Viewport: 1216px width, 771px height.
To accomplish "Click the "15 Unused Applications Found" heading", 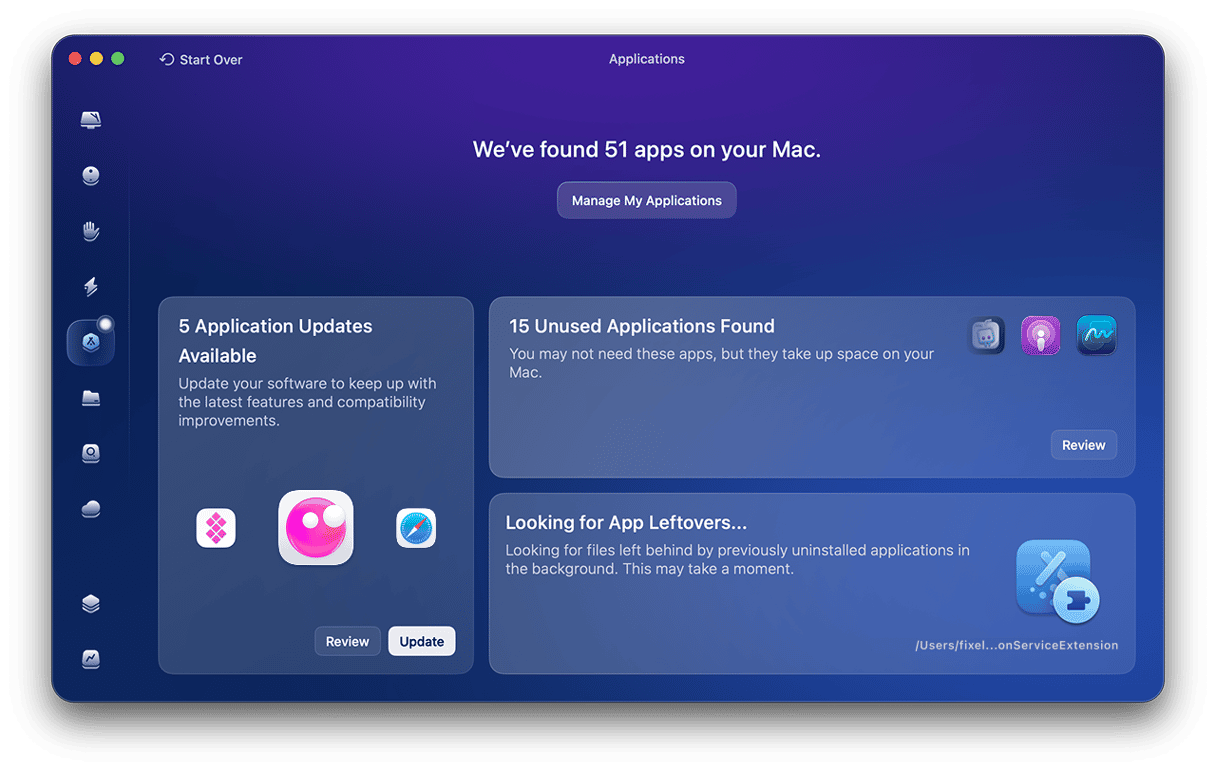I will coord(642,326).
